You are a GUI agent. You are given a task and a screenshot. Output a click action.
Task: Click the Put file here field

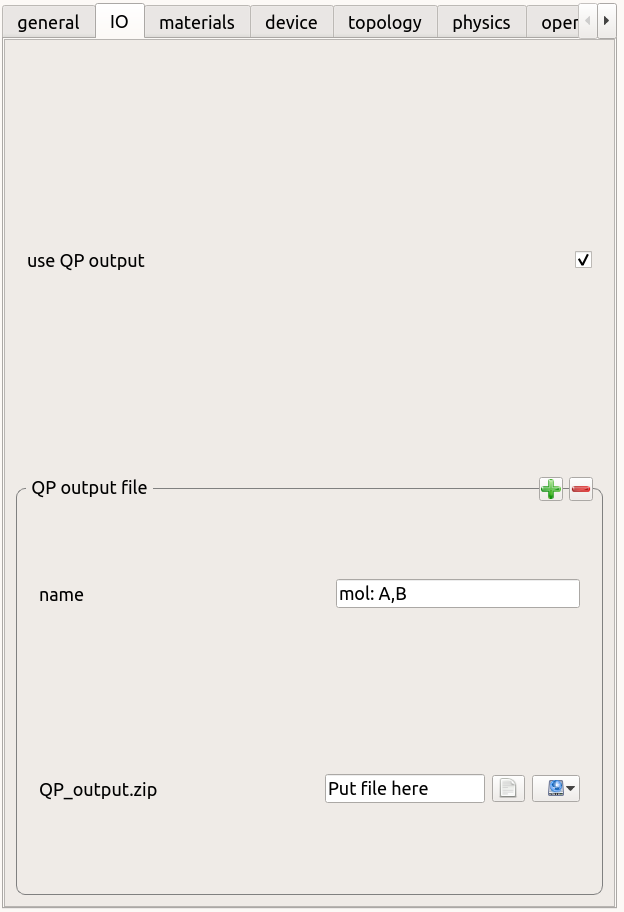(x=405, y=789)
